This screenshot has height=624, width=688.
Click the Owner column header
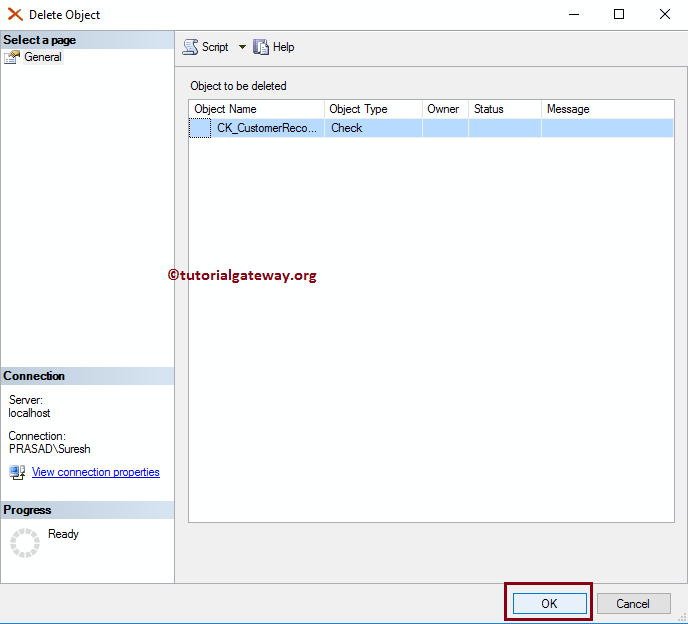pos(445,109)
